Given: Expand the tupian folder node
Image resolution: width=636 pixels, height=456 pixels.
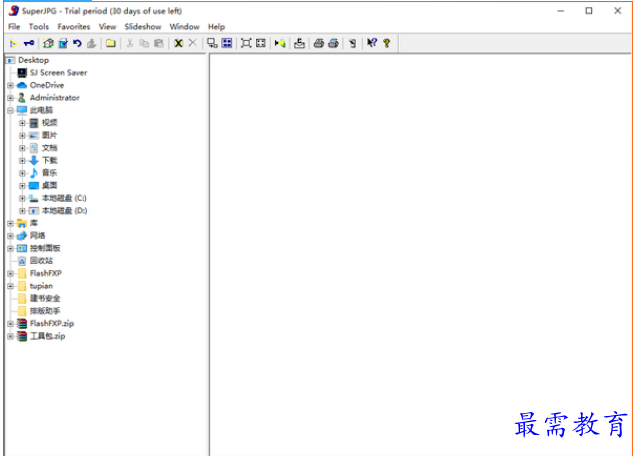Looking at the screenshot, I should click(x=11, y=286).
